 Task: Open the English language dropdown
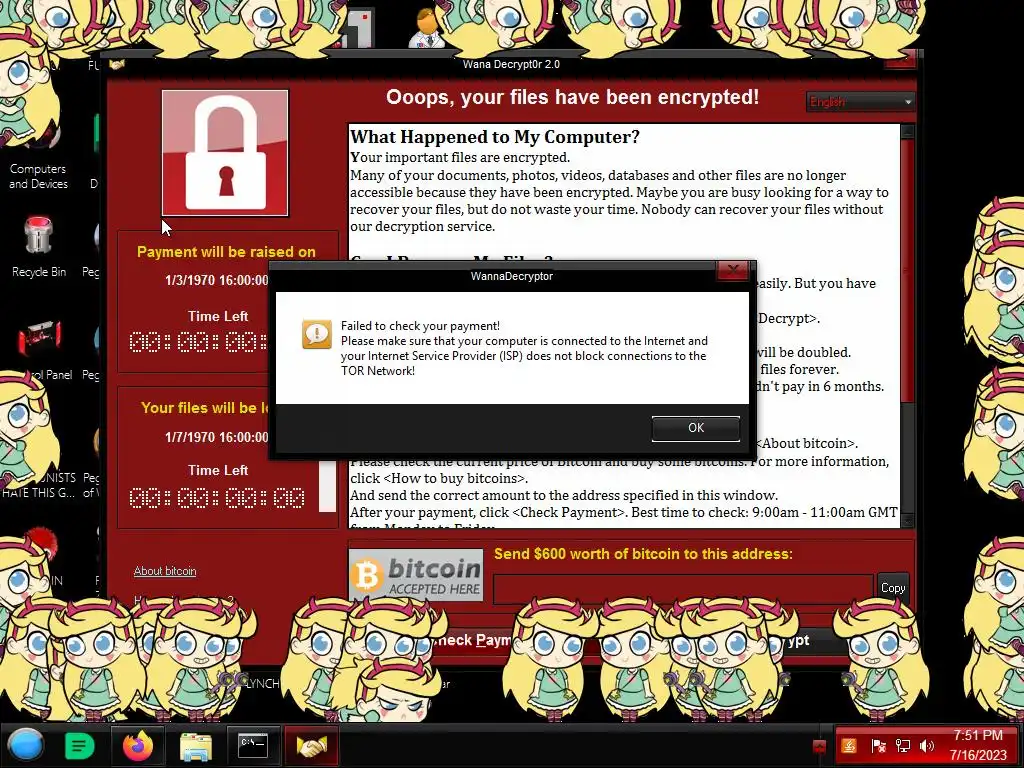click(x=860, y=102)
